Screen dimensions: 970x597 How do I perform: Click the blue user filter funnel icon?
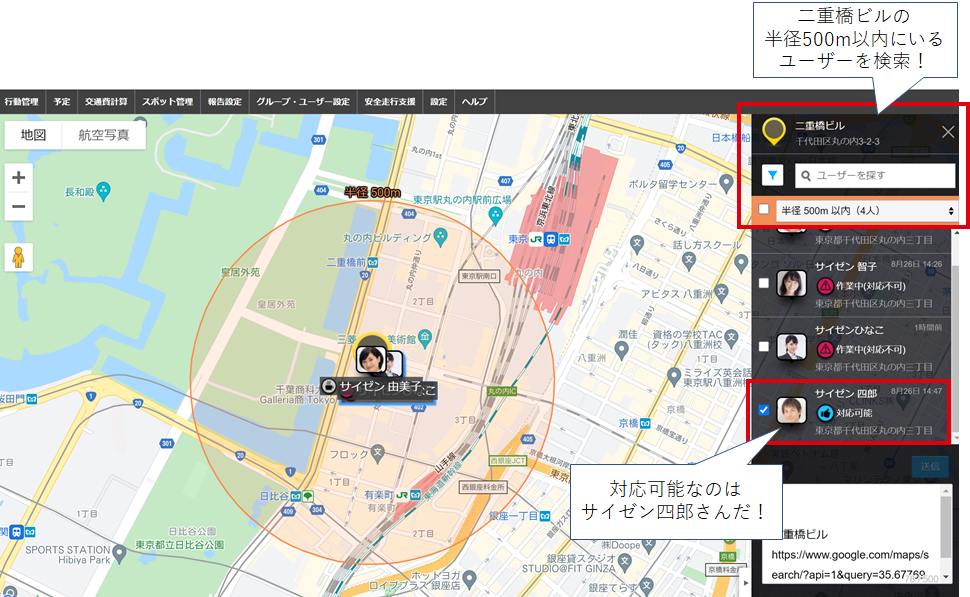pyautogui.click(x=773, y=176)
